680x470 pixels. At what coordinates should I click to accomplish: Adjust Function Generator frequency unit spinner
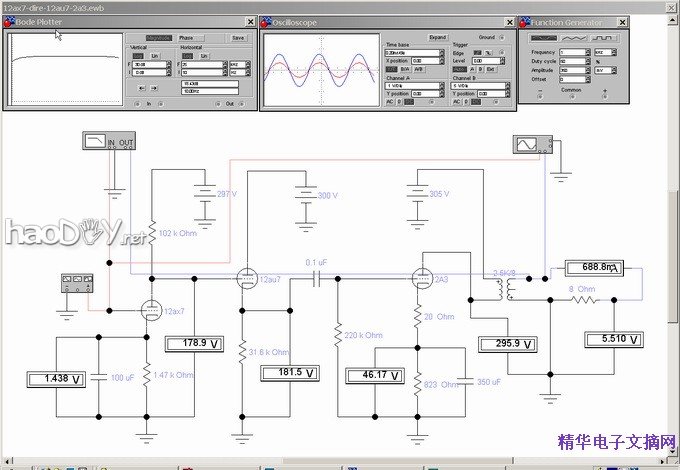tap(613, 51)
